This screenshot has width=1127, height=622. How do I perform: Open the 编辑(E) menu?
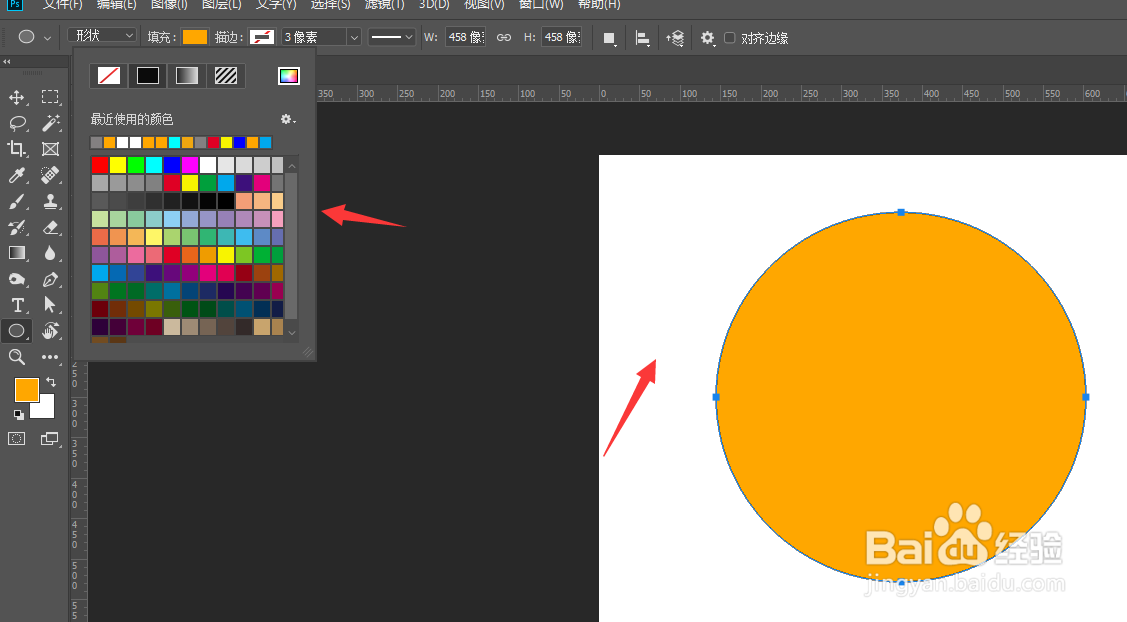pyautogui.click(x=116, y=5)
